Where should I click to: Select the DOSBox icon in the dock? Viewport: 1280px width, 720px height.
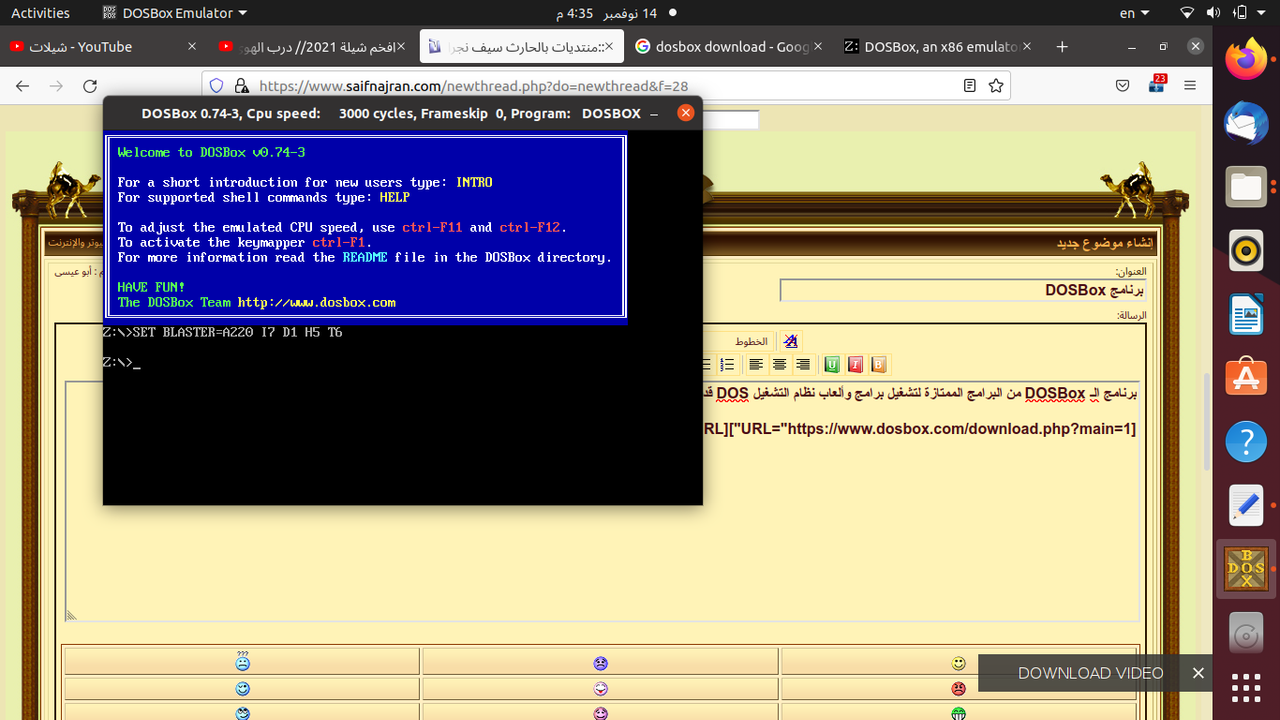tap(1246, 569)
